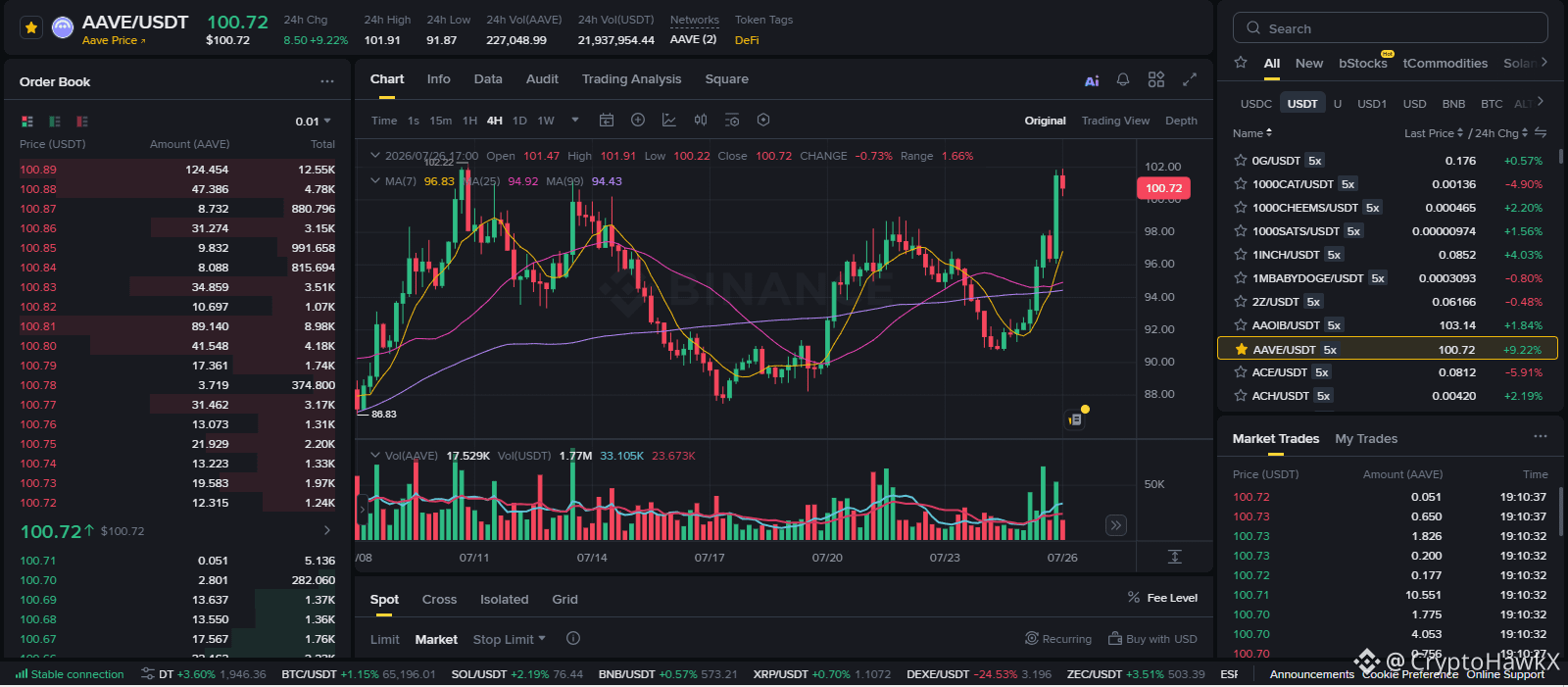Open the My Trades tab
Viewport: 1568px width, 687px height.
click(x=1366, y=438)
